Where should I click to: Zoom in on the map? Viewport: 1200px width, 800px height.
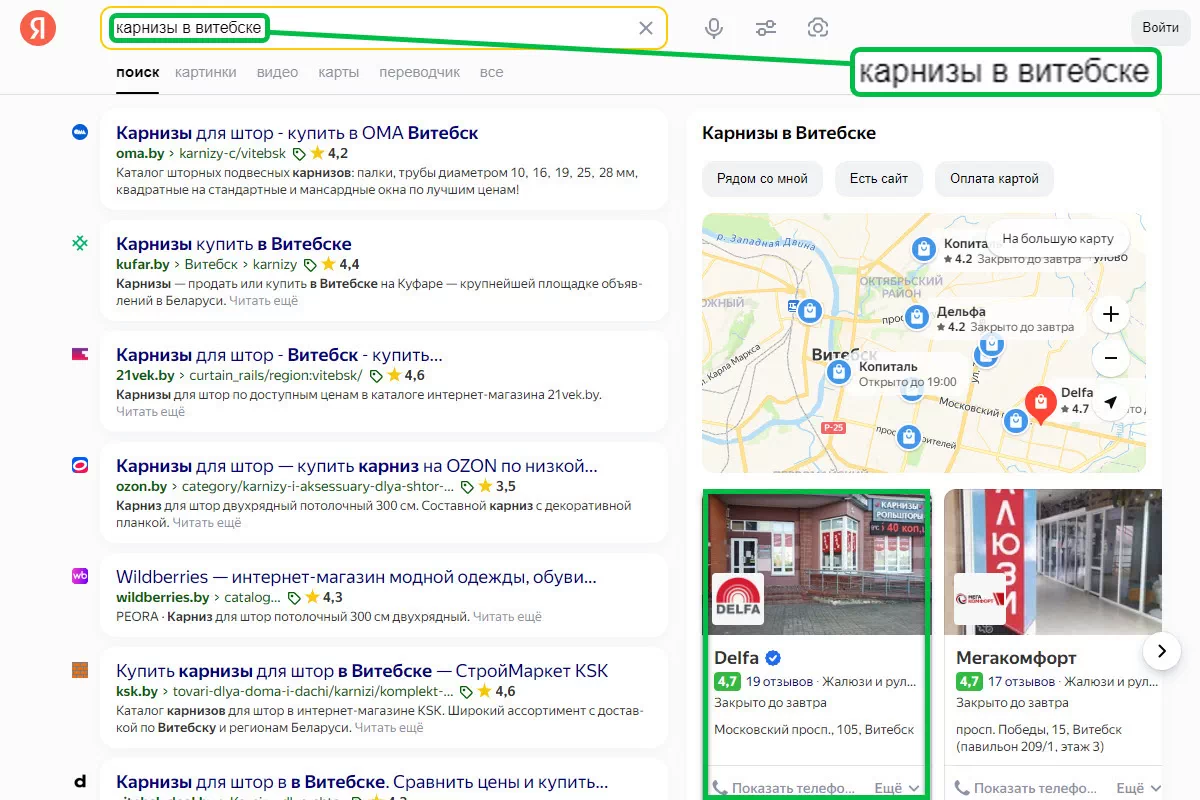point(1110,315)
